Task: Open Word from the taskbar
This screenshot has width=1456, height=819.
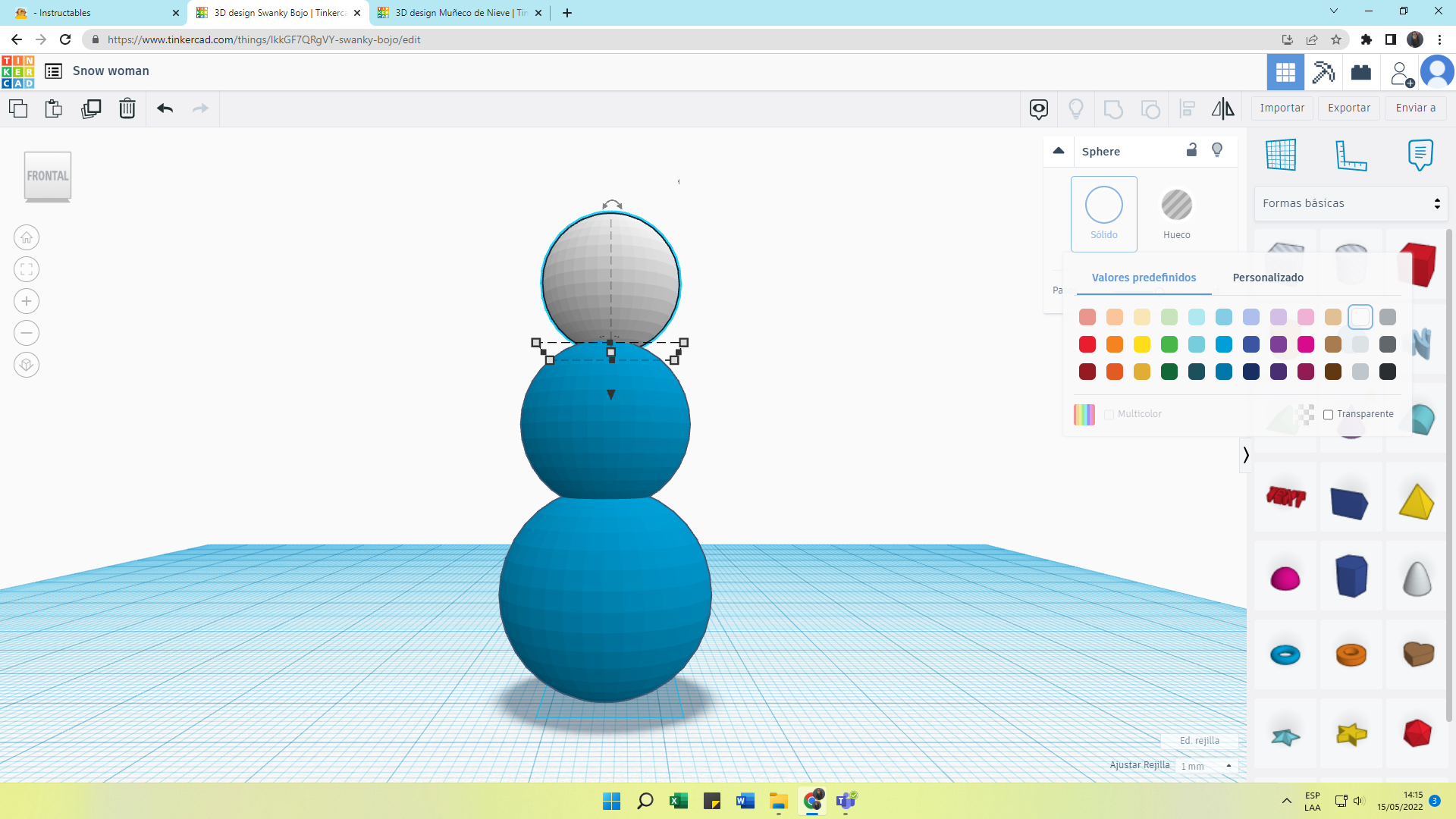Action: click(745, 801)
